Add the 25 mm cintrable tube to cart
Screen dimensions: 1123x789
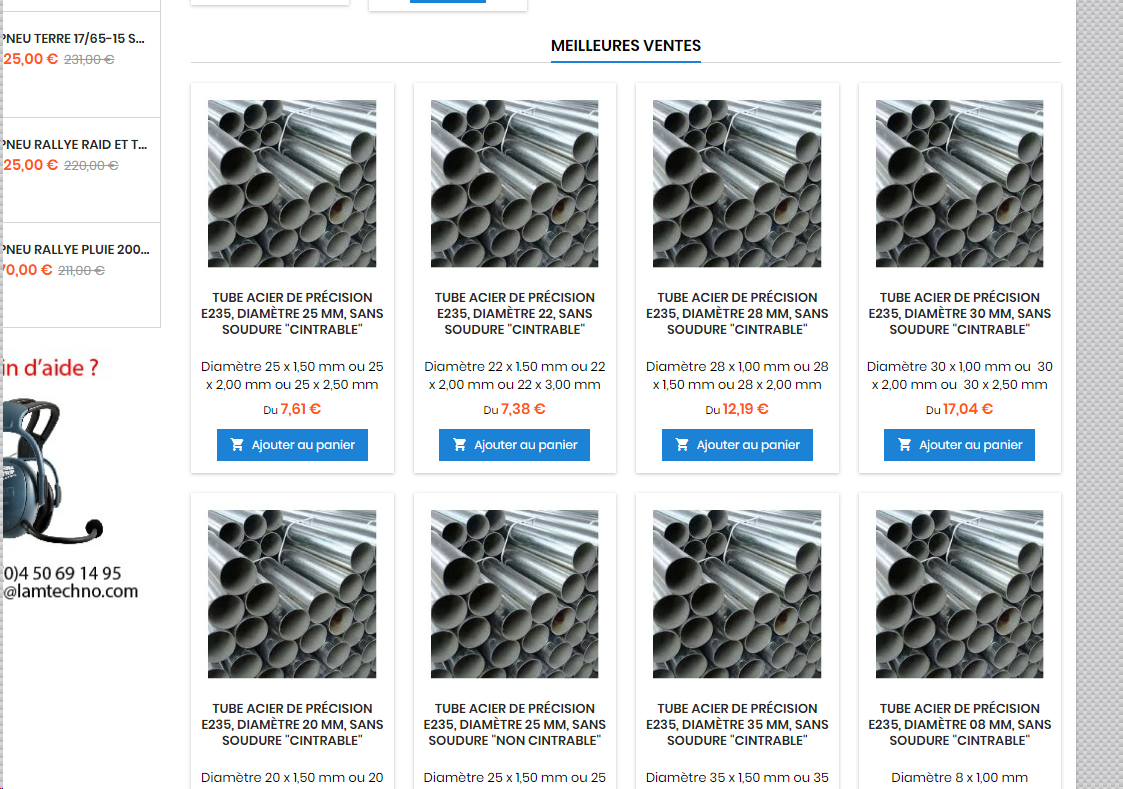coord(292,445)
